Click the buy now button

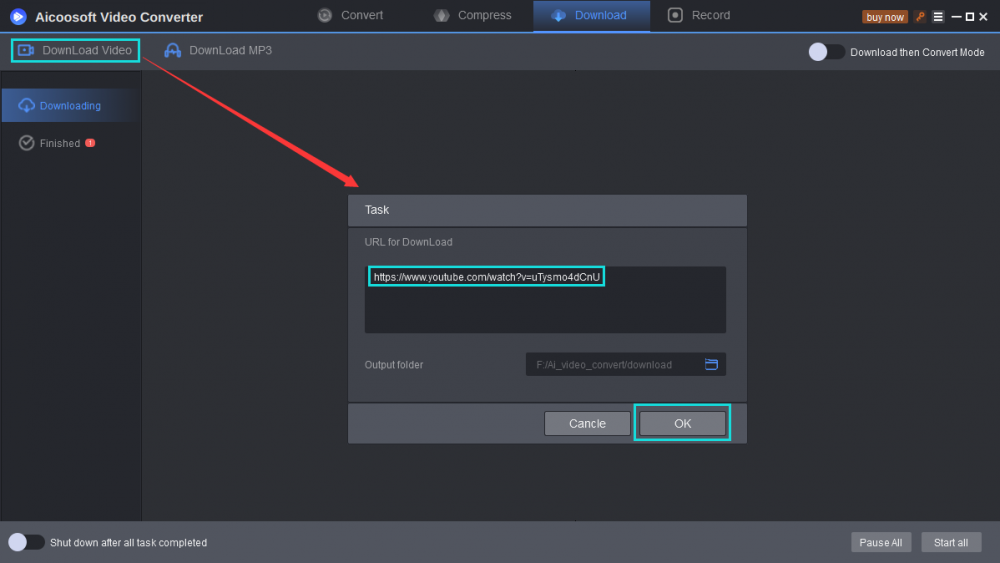tap(884, 17)
